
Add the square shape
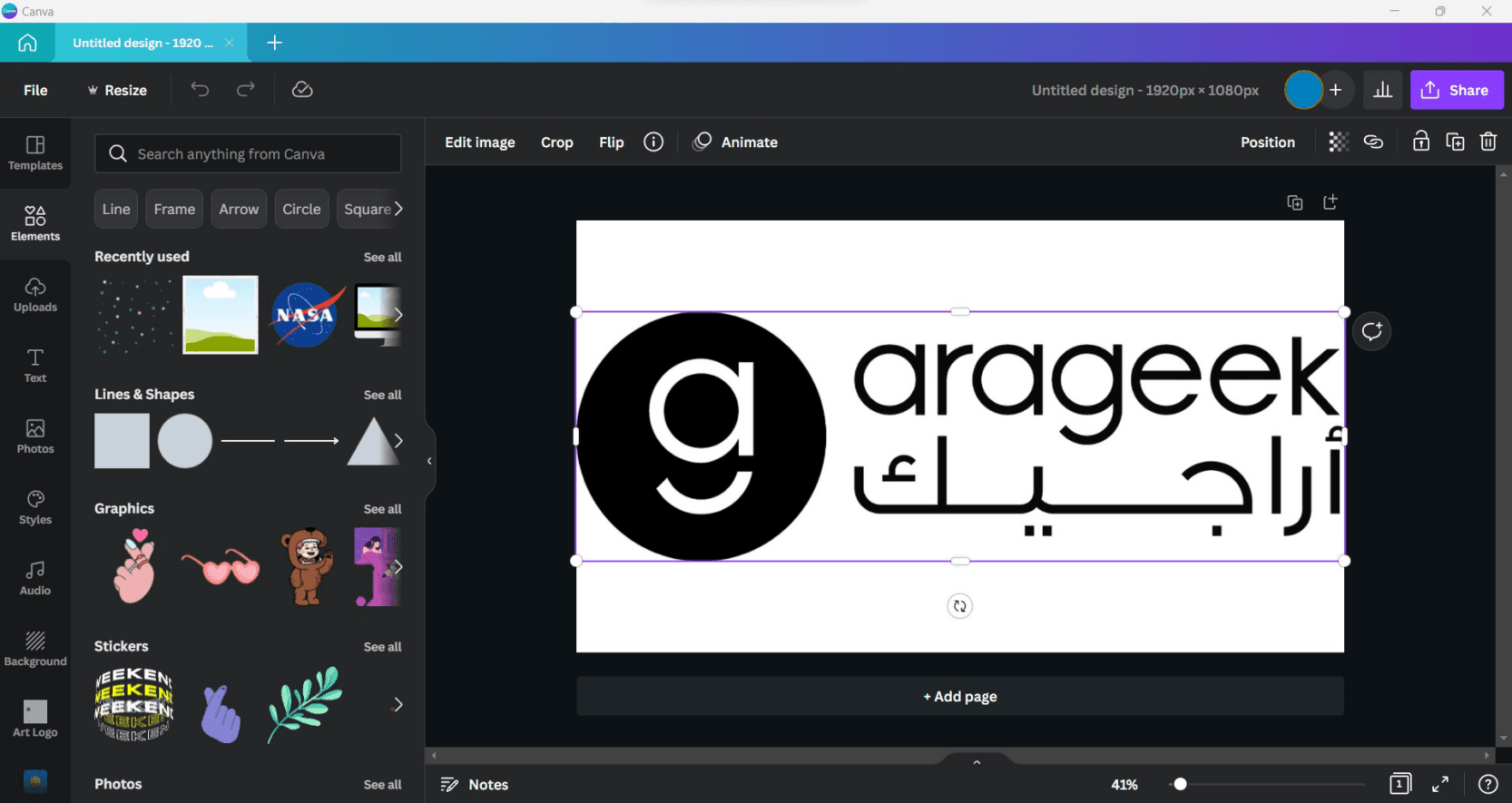[x=122, y=441]
